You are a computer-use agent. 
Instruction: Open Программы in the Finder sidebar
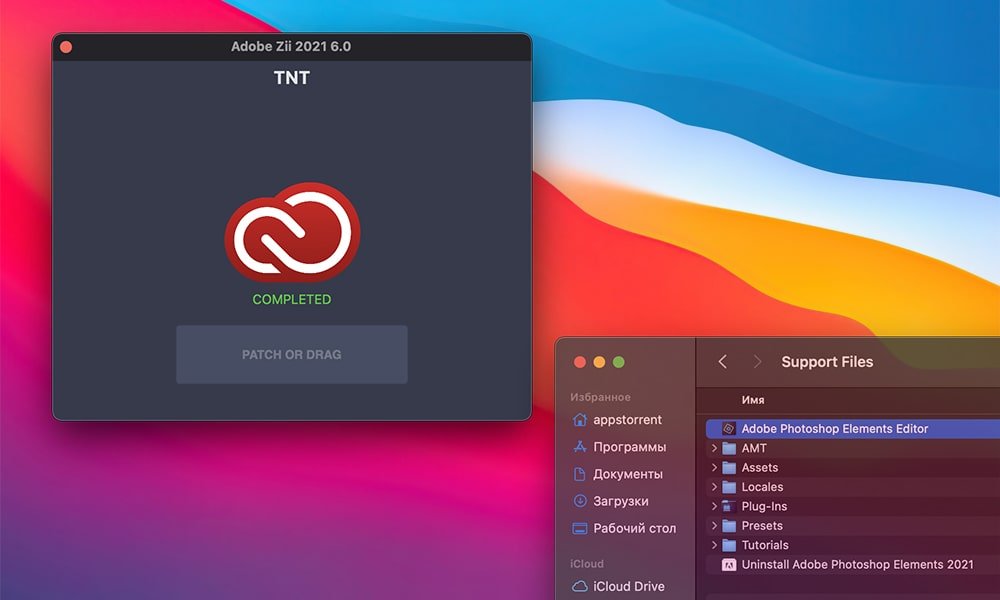coord(629,447)
